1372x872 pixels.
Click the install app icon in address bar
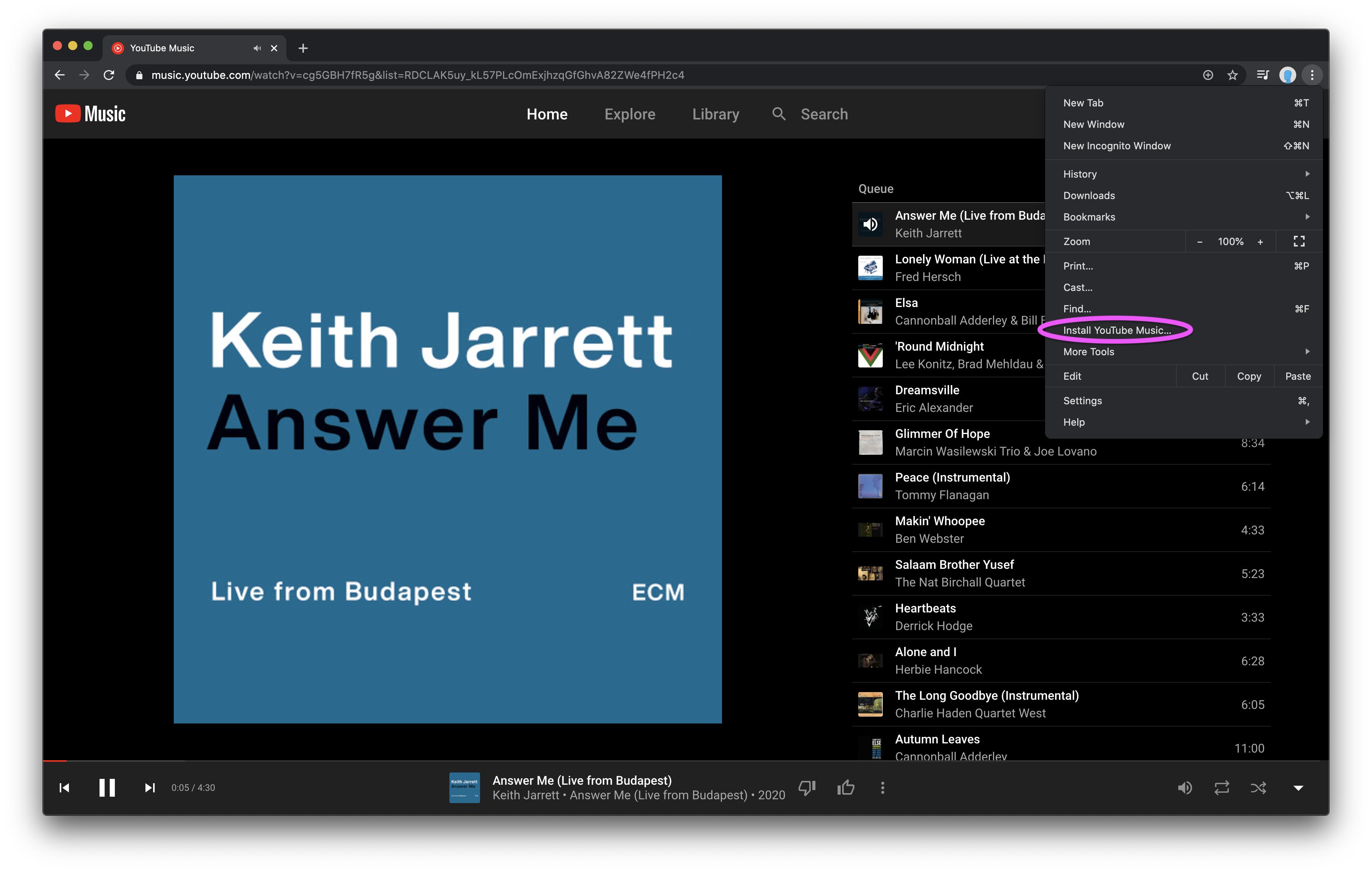click(1208, 75)
